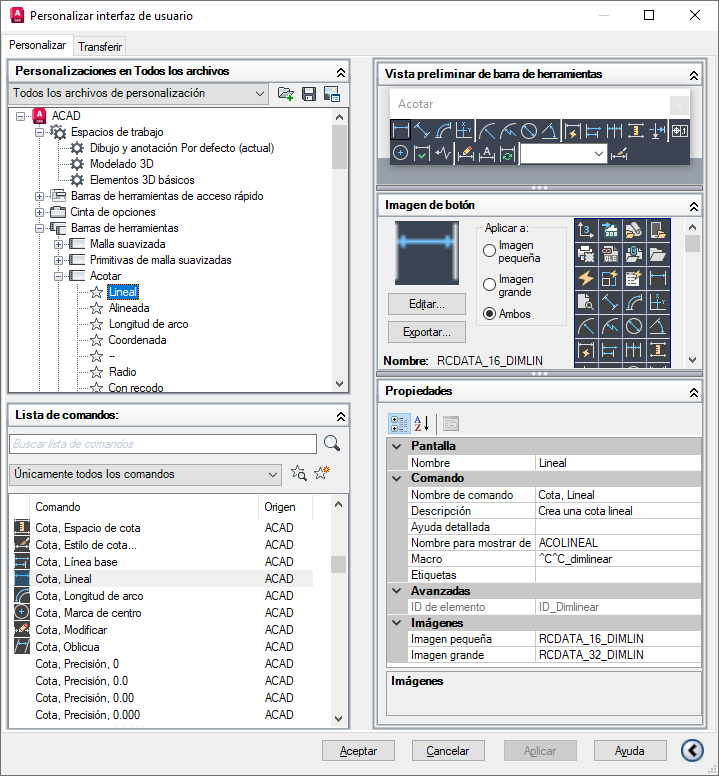Screen dimensions: 719x776
Task: Select 'Modelado 3D' workspace in tree
Action: (121, 164)
